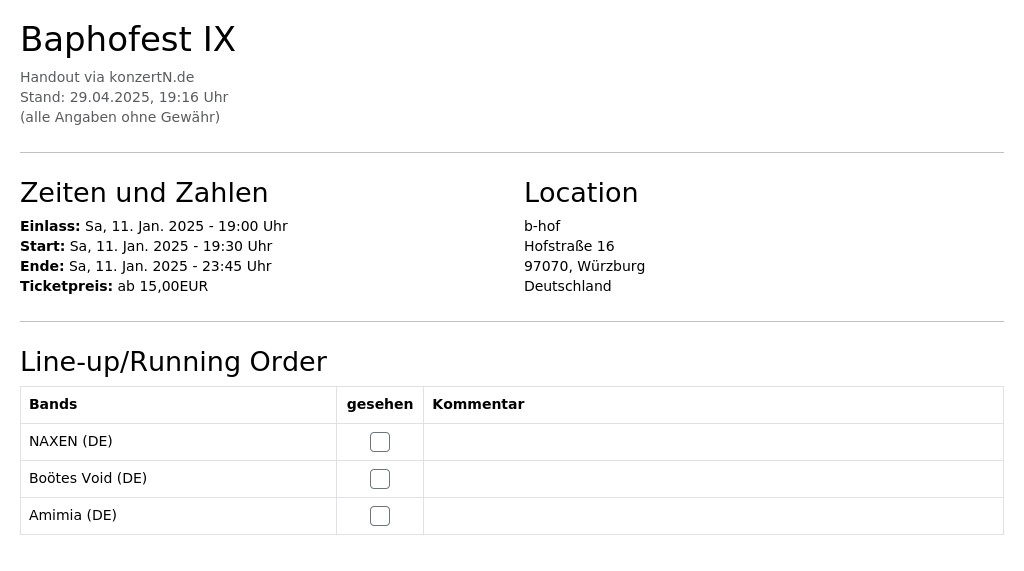Select the Baphofest IX title heading
Viewport: 1024px width, 571px height.
tap(127, 39)
